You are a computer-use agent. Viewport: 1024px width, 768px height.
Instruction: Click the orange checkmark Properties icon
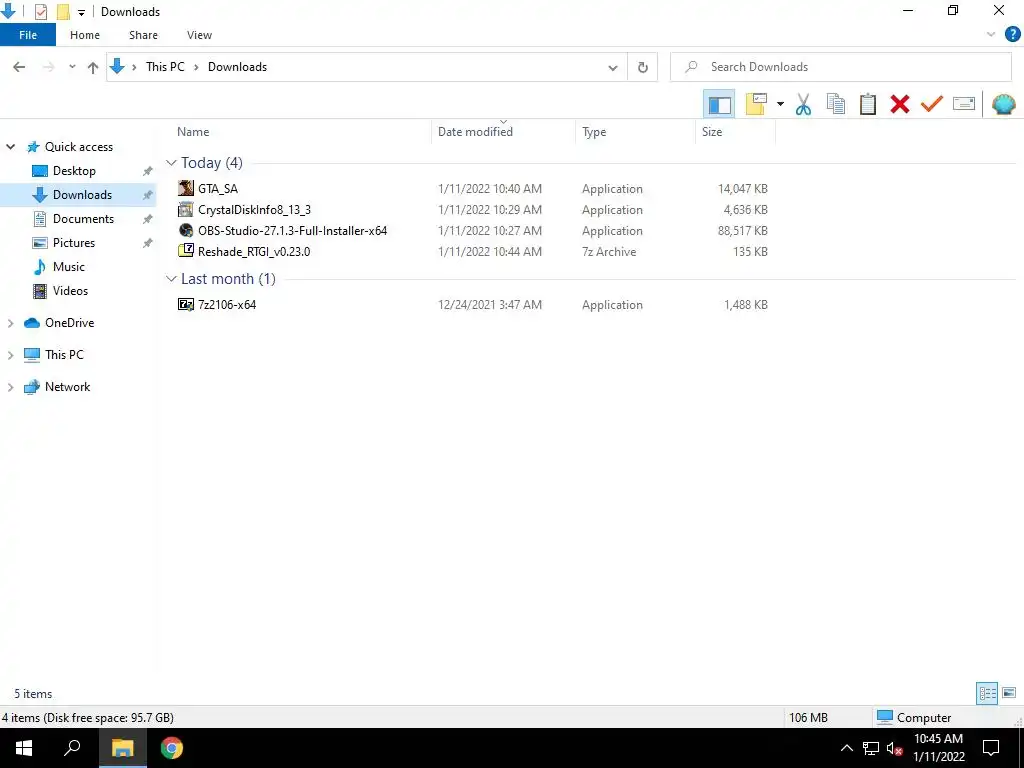click(x=931, y=104)
